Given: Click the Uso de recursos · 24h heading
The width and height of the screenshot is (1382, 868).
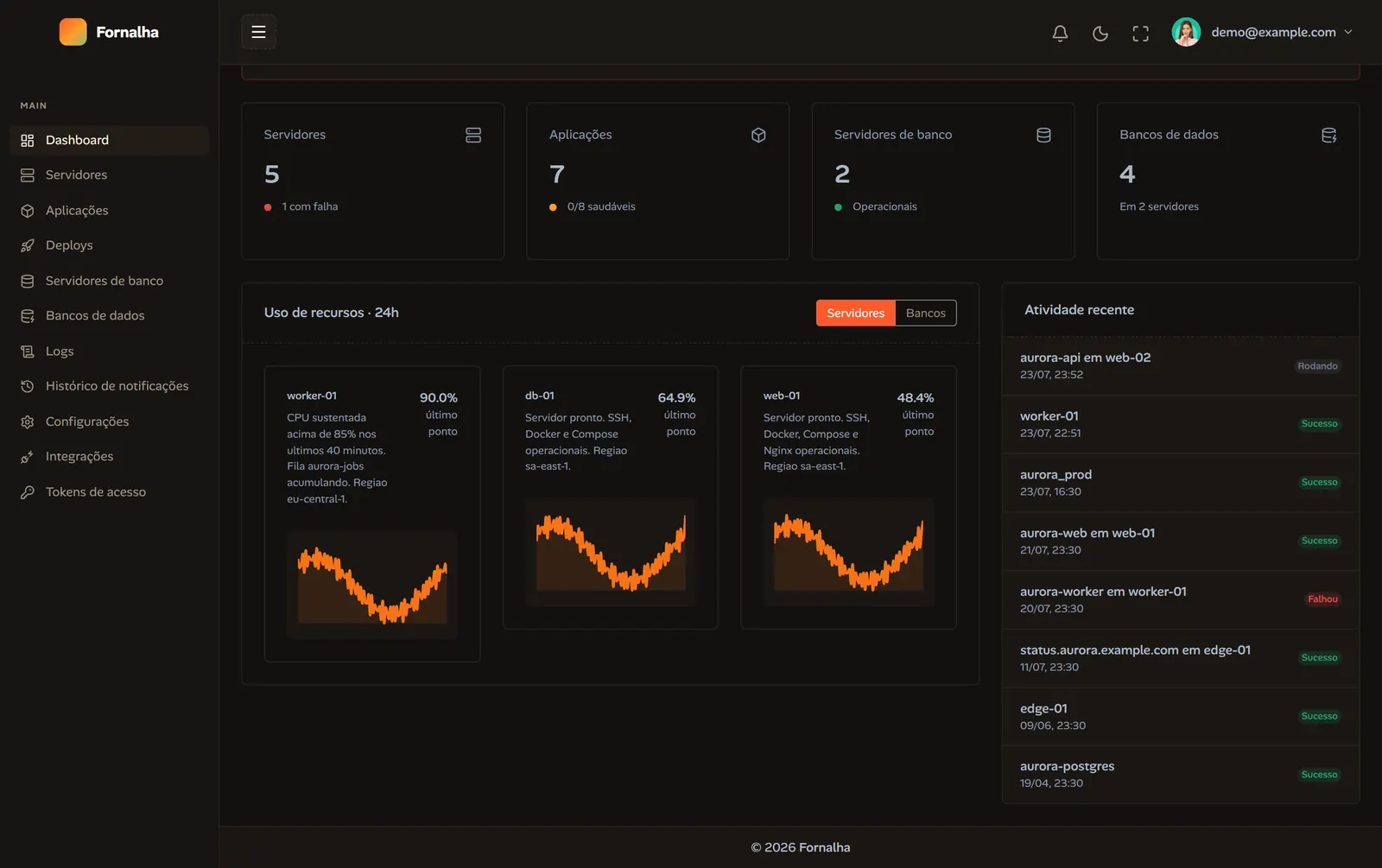Looking at the screenshot, I should pyautogui.click(x=332, y=313).
